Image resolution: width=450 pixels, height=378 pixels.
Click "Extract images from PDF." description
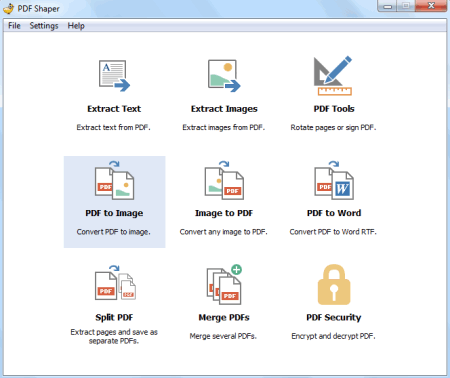click(224, 128)
